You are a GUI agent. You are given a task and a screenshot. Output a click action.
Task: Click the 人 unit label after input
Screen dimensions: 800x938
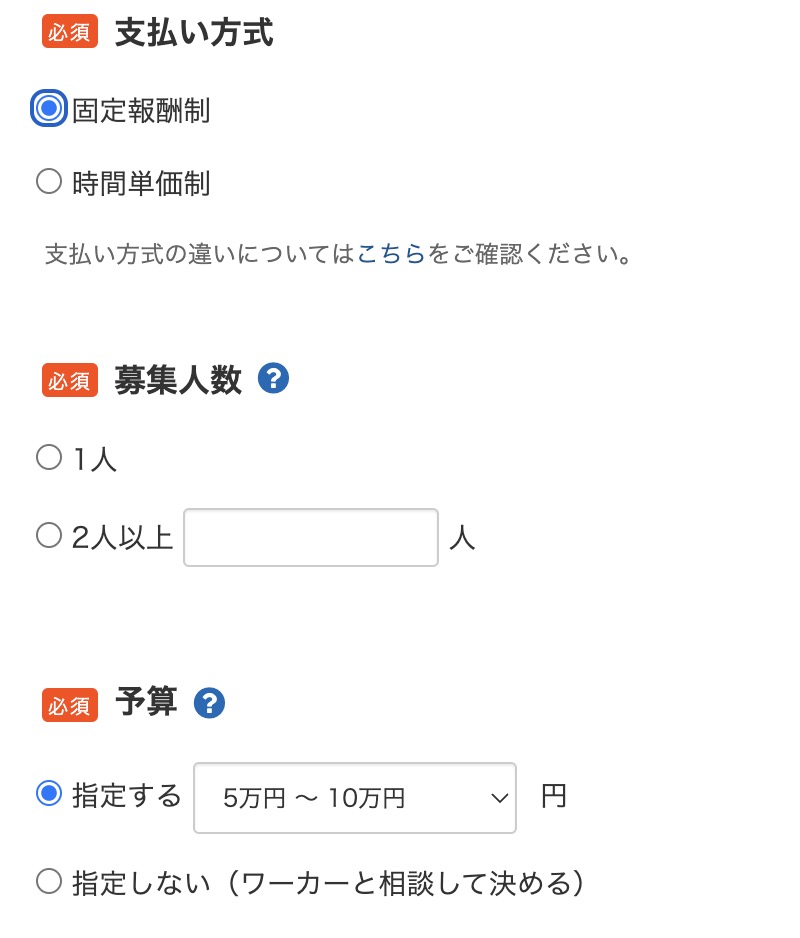[x=462, y=538]
